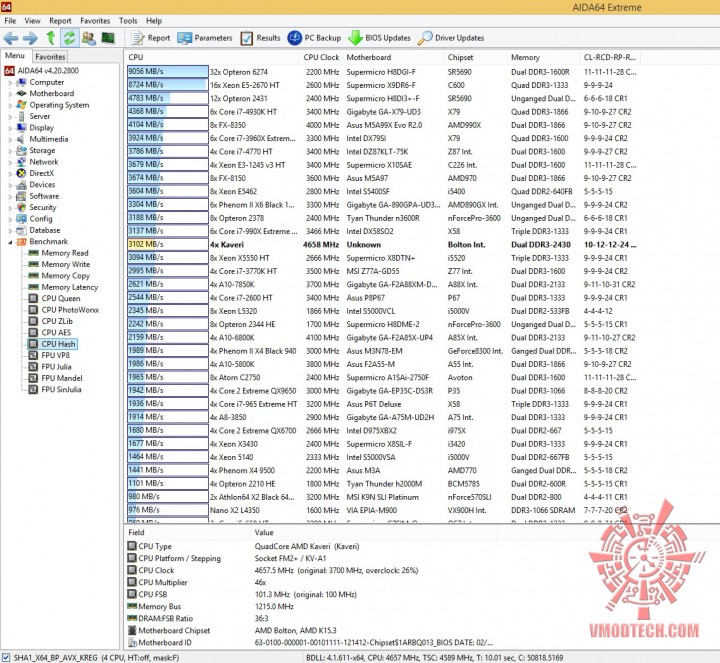Check for BIOS Updates

379,38
